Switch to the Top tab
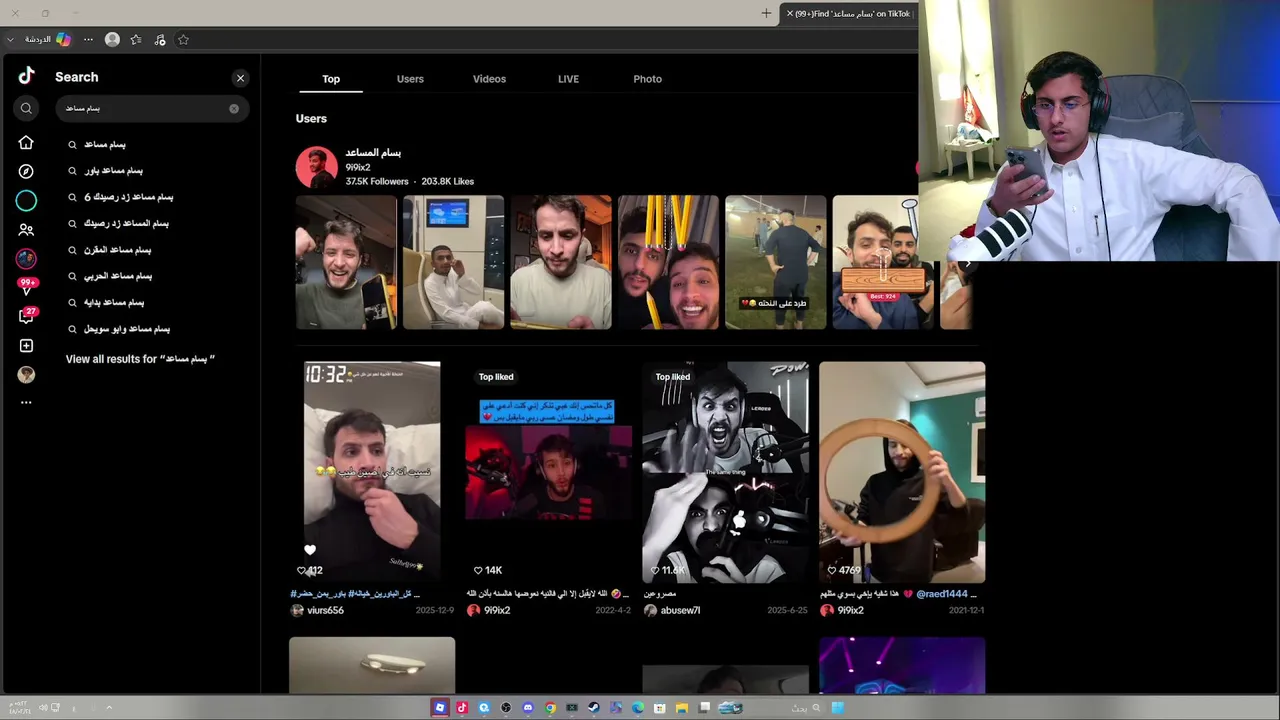The height and width of the screenshot is (720, 1280). click(x=331, y=79)
